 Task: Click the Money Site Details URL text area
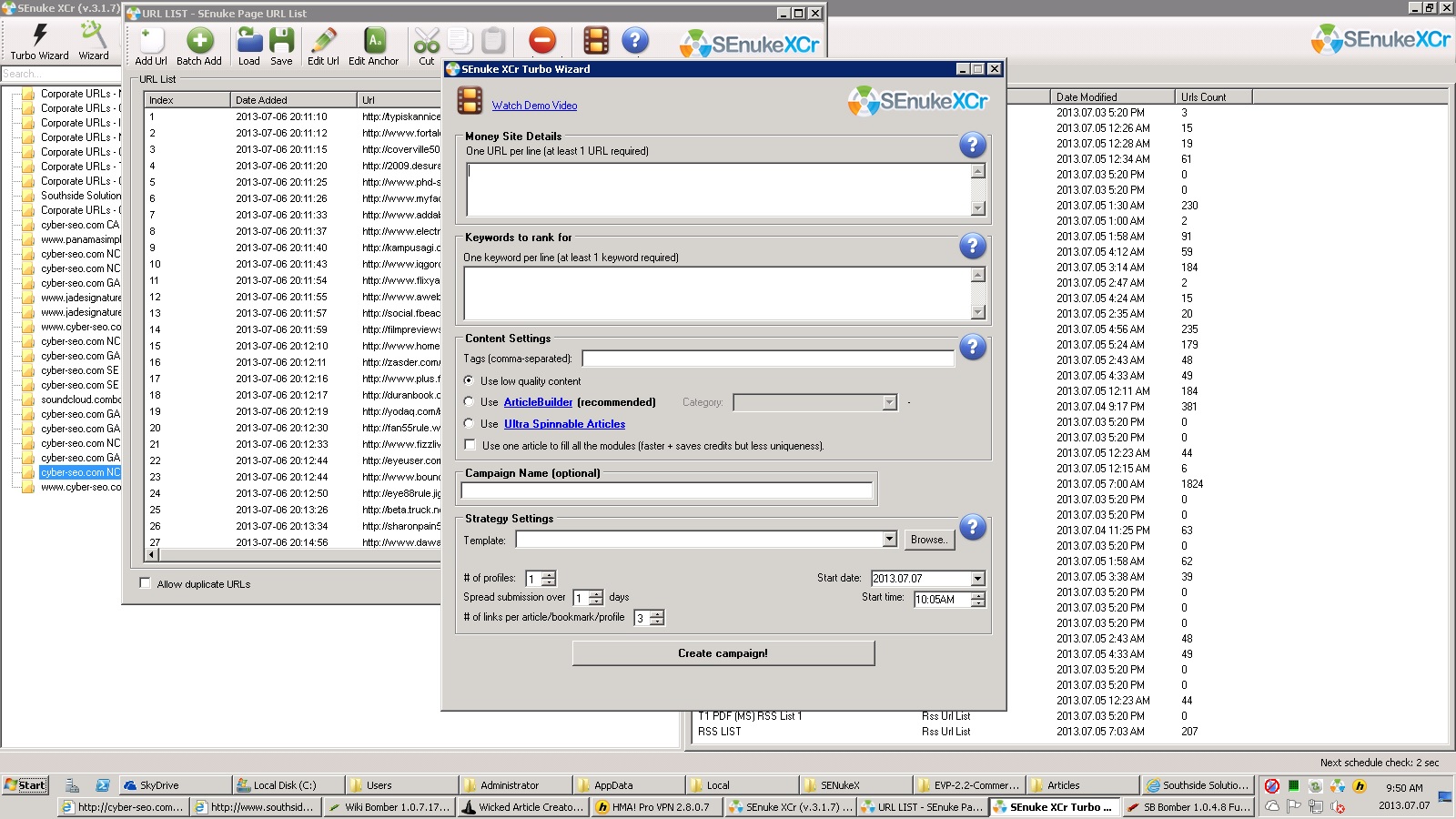[719, 189]
